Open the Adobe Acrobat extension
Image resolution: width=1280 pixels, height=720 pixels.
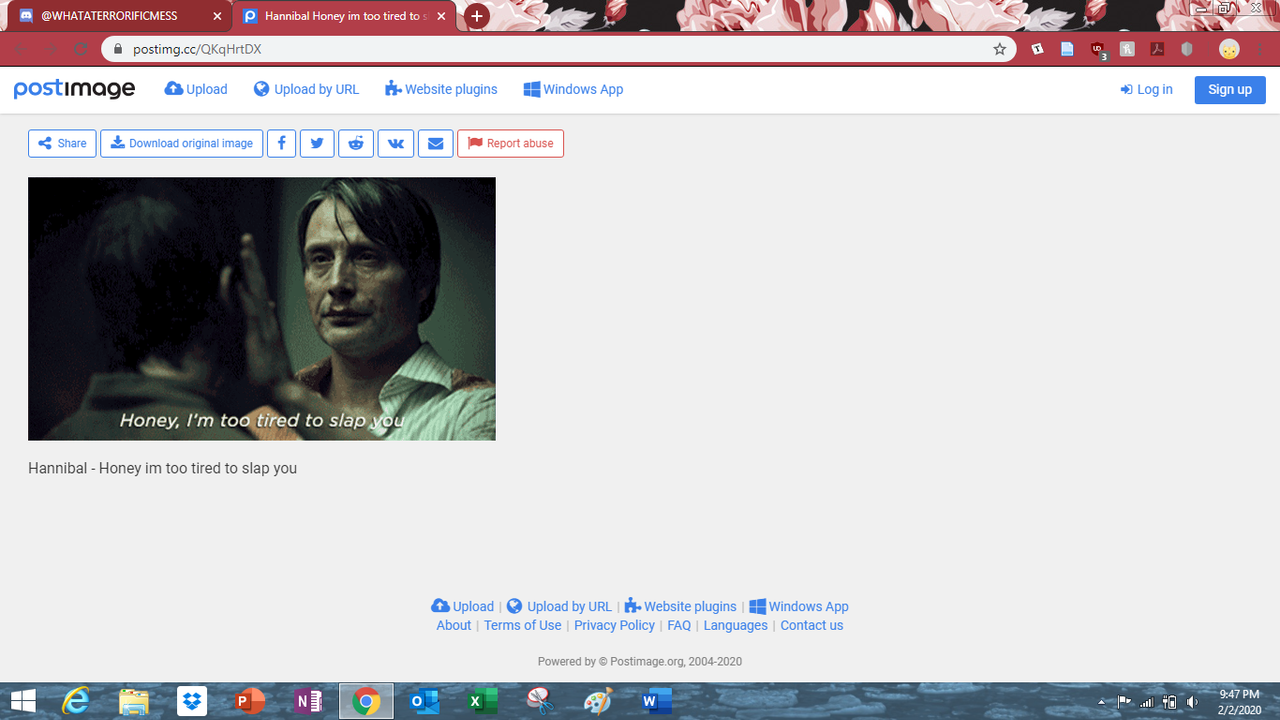point(1158,49)
